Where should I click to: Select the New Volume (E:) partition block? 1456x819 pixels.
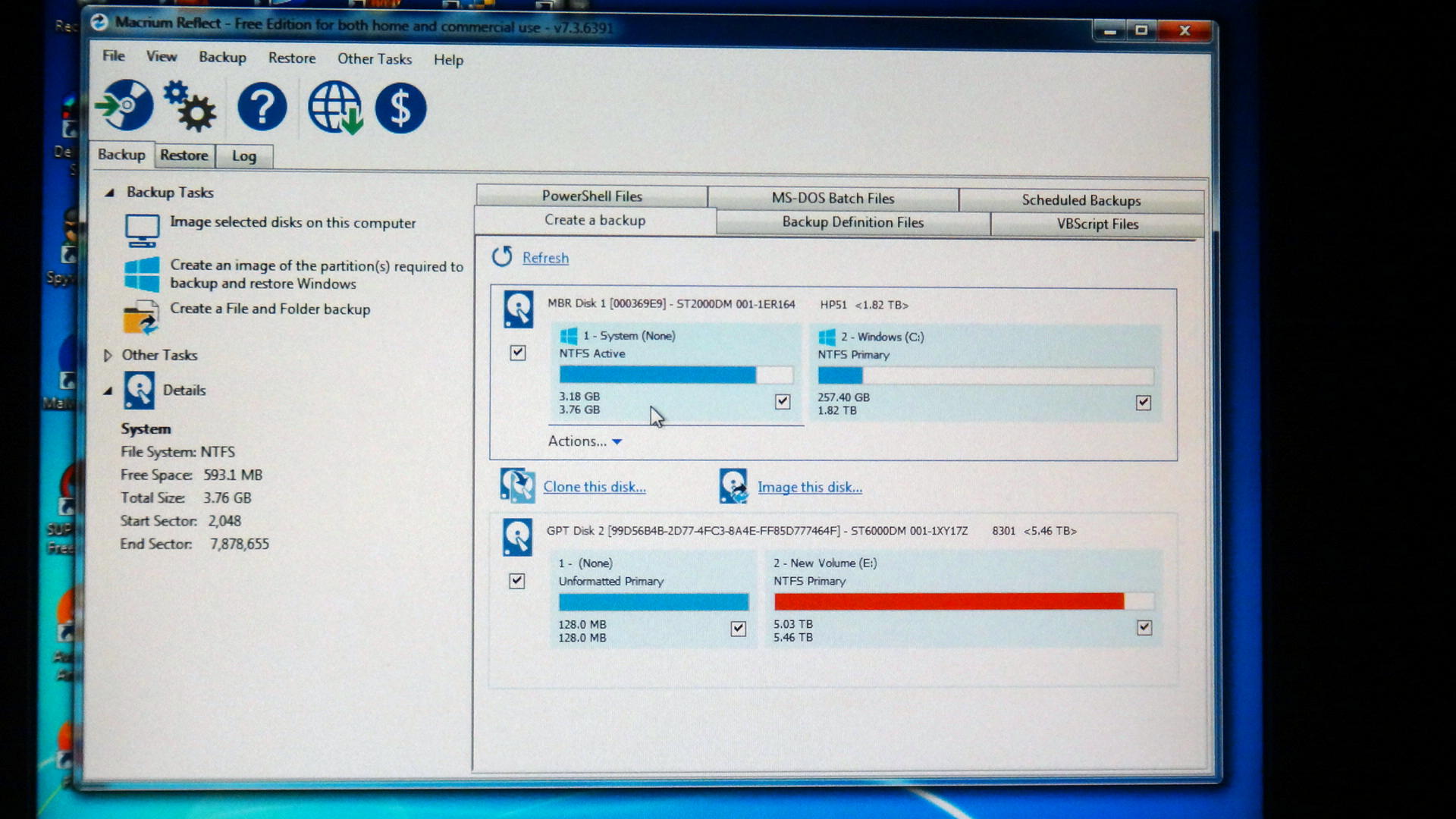point(964,599)
